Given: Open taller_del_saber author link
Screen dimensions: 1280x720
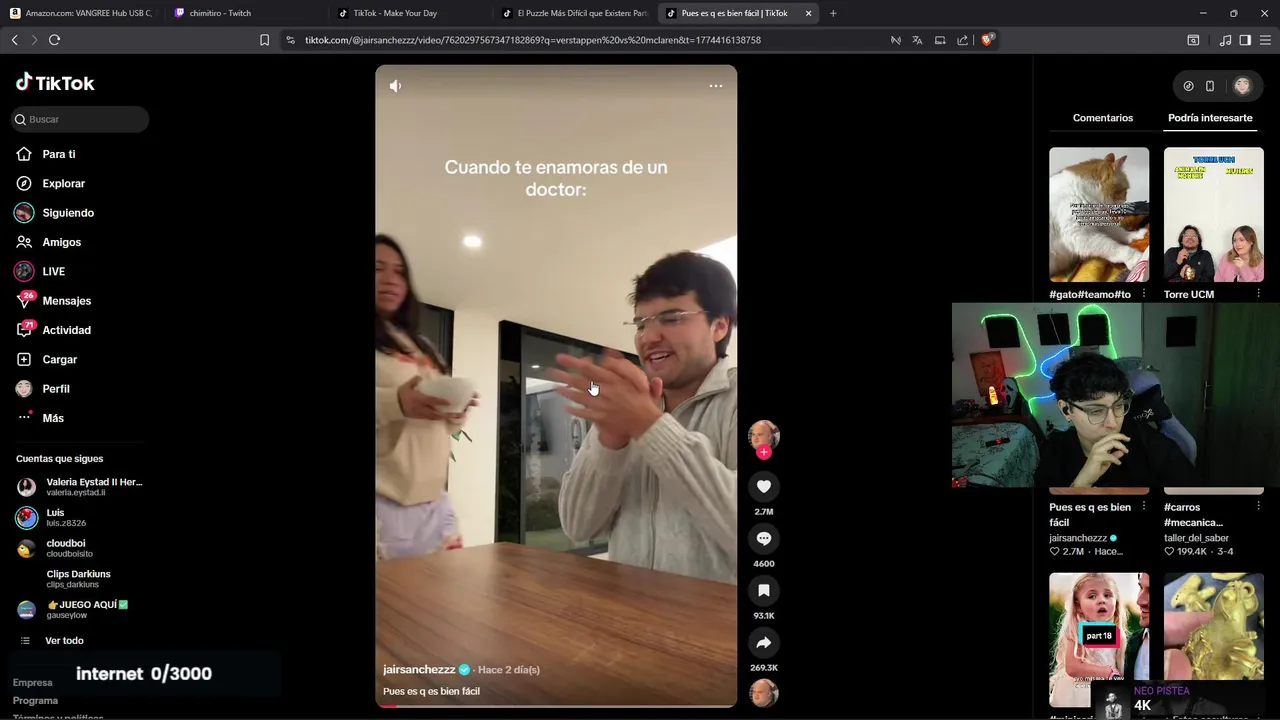Looking at the screenshot, I should click(1196, 538).
